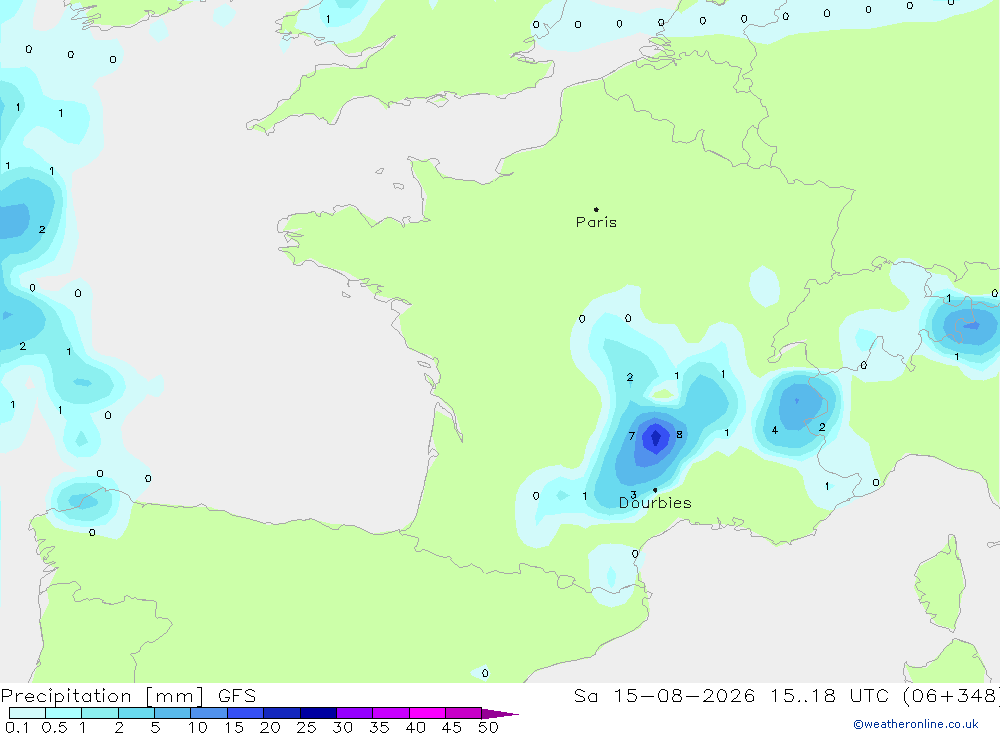1000x733 pixels.
Task: Click the (06+348) forecast offset text
Action: tap(951, 695)
